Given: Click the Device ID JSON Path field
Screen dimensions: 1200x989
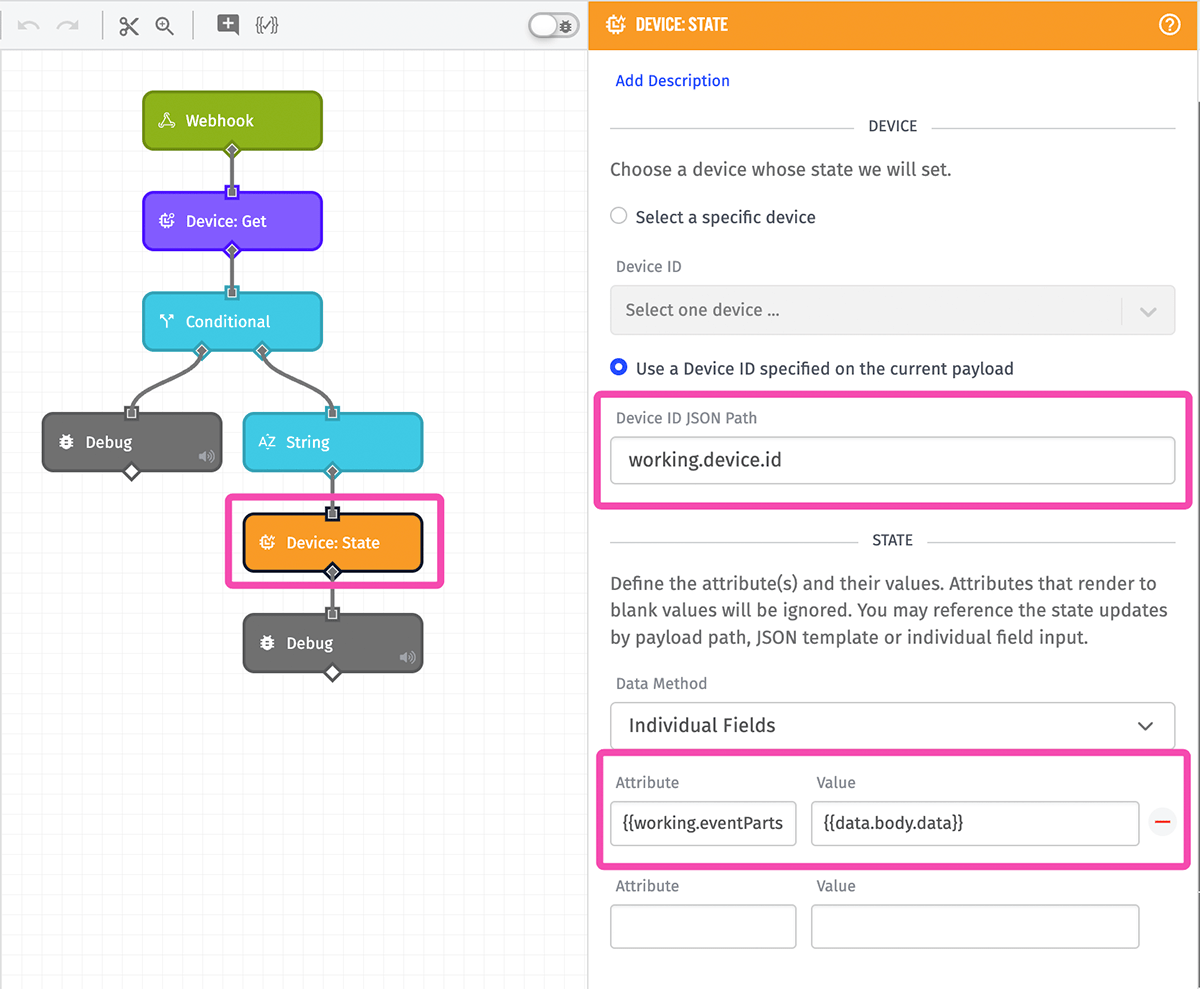Looking at the screenshot, I should (x=892, y=460).
